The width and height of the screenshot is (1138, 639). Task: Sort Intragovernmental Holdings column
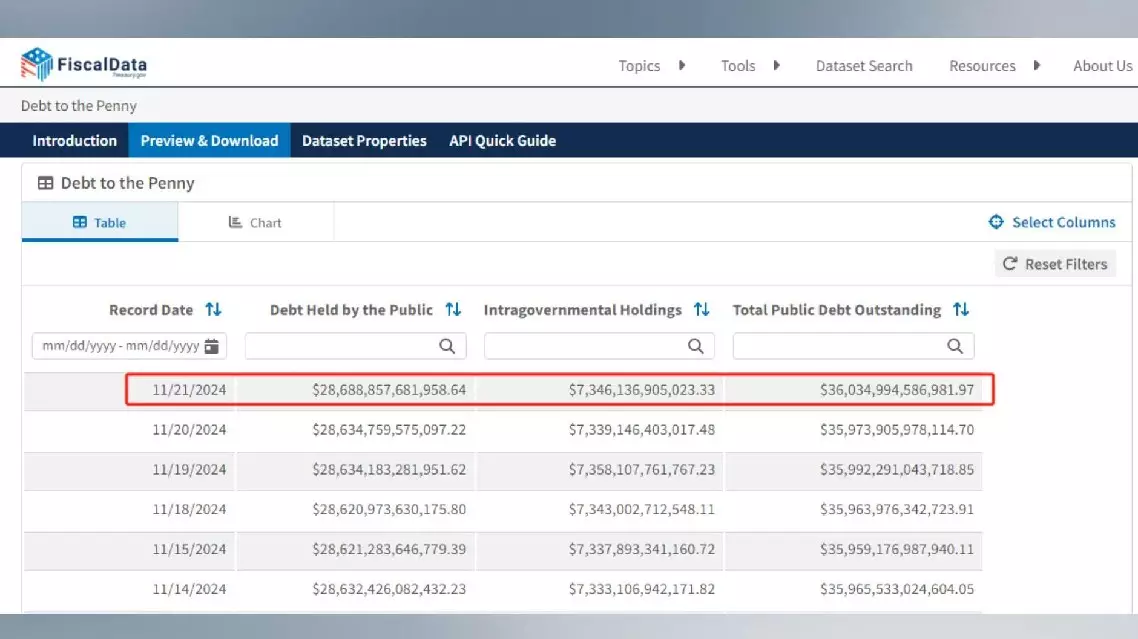point(701,310)
